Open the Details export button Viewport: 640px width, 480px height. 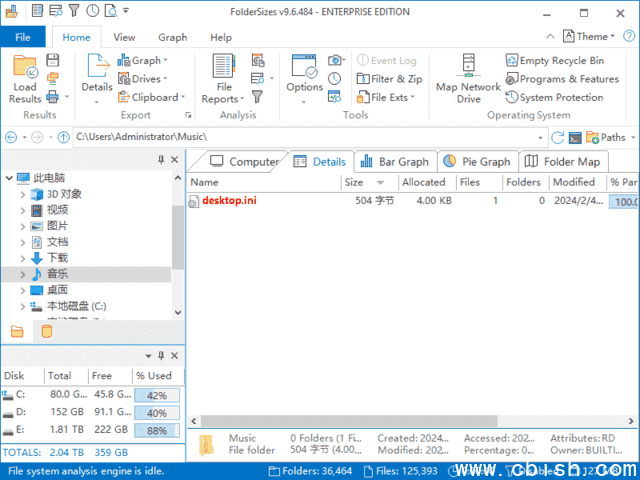97,79
